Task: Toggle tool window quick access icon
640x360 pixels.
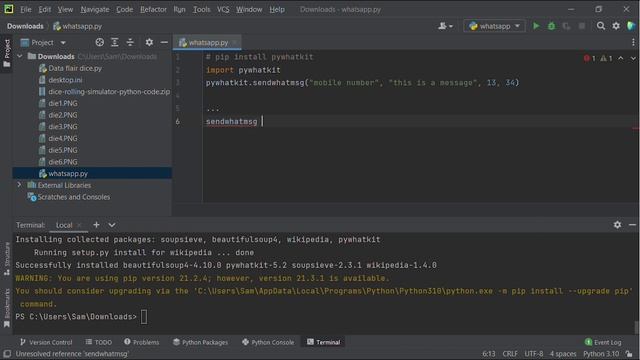Action: coord(7,354)
